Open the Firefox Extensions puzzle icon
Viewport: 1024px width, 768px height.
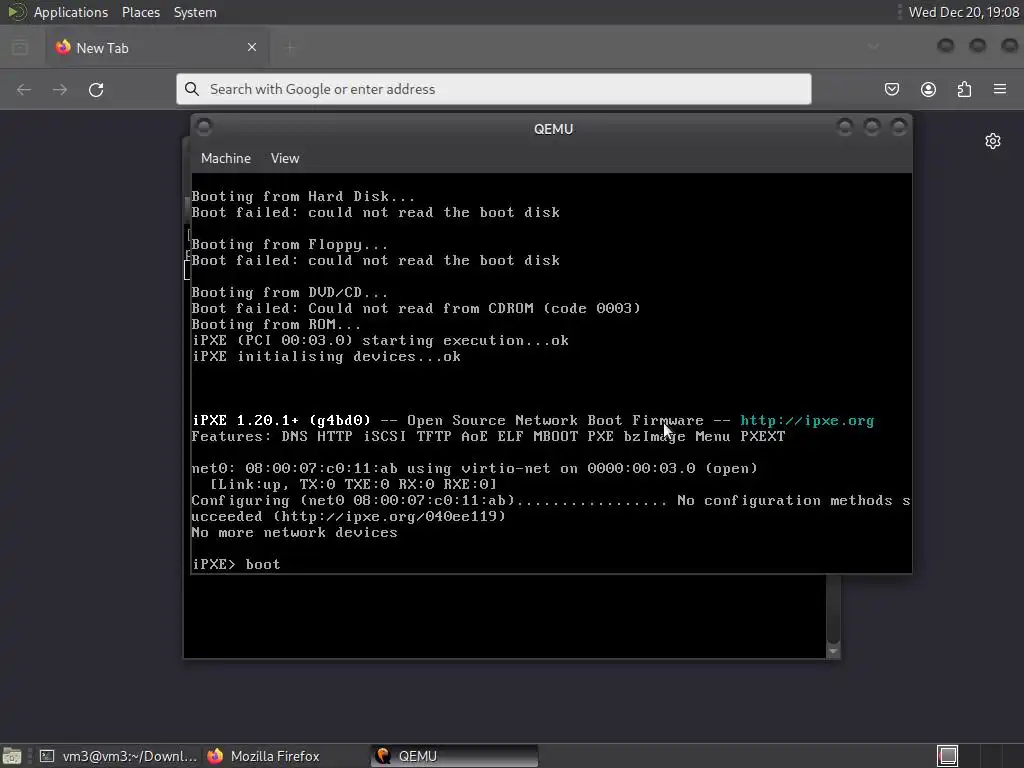click(x=965, y=89)
